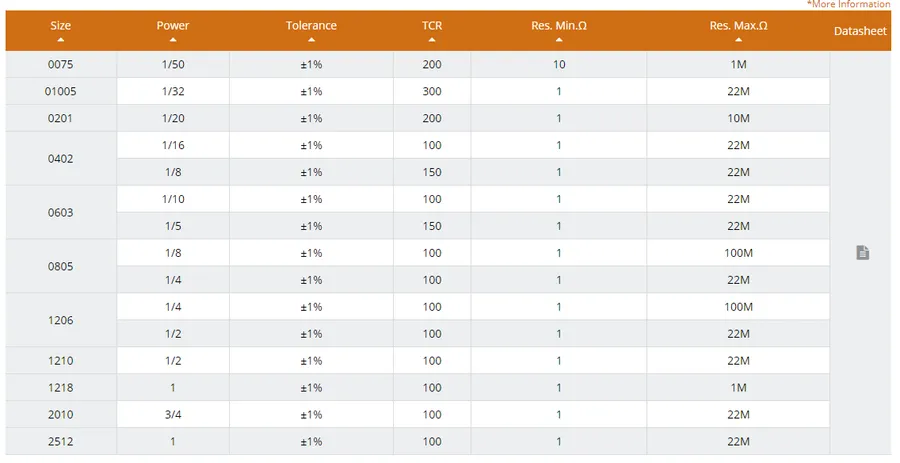Select the 0805 size cell
The image size is (900, 463).
point(61,267)
